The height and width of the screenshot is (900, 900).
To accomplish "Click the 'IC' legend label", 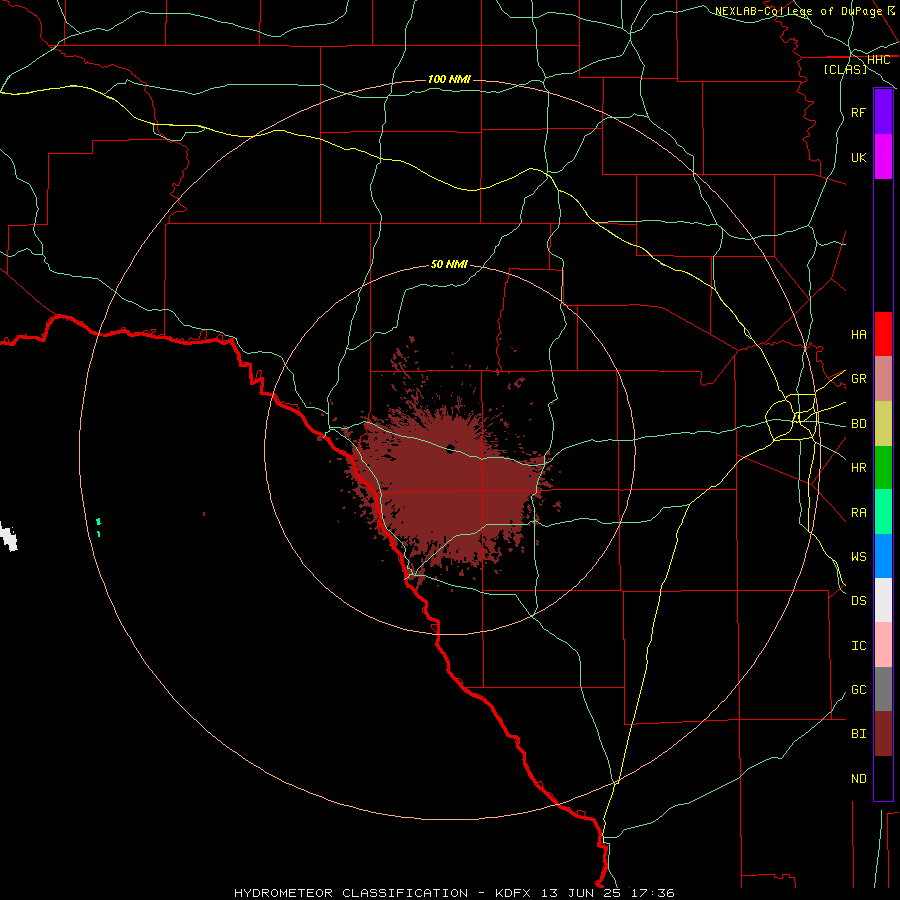I will click(x=859, y=646).
